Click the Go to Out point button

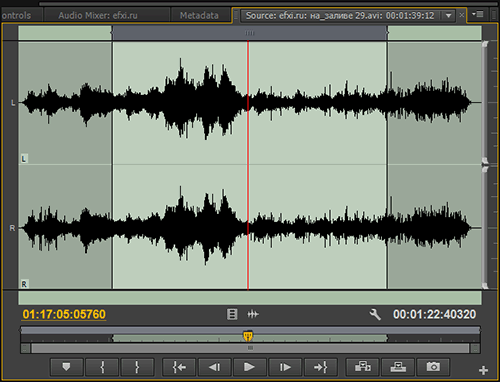pos(320,367)
